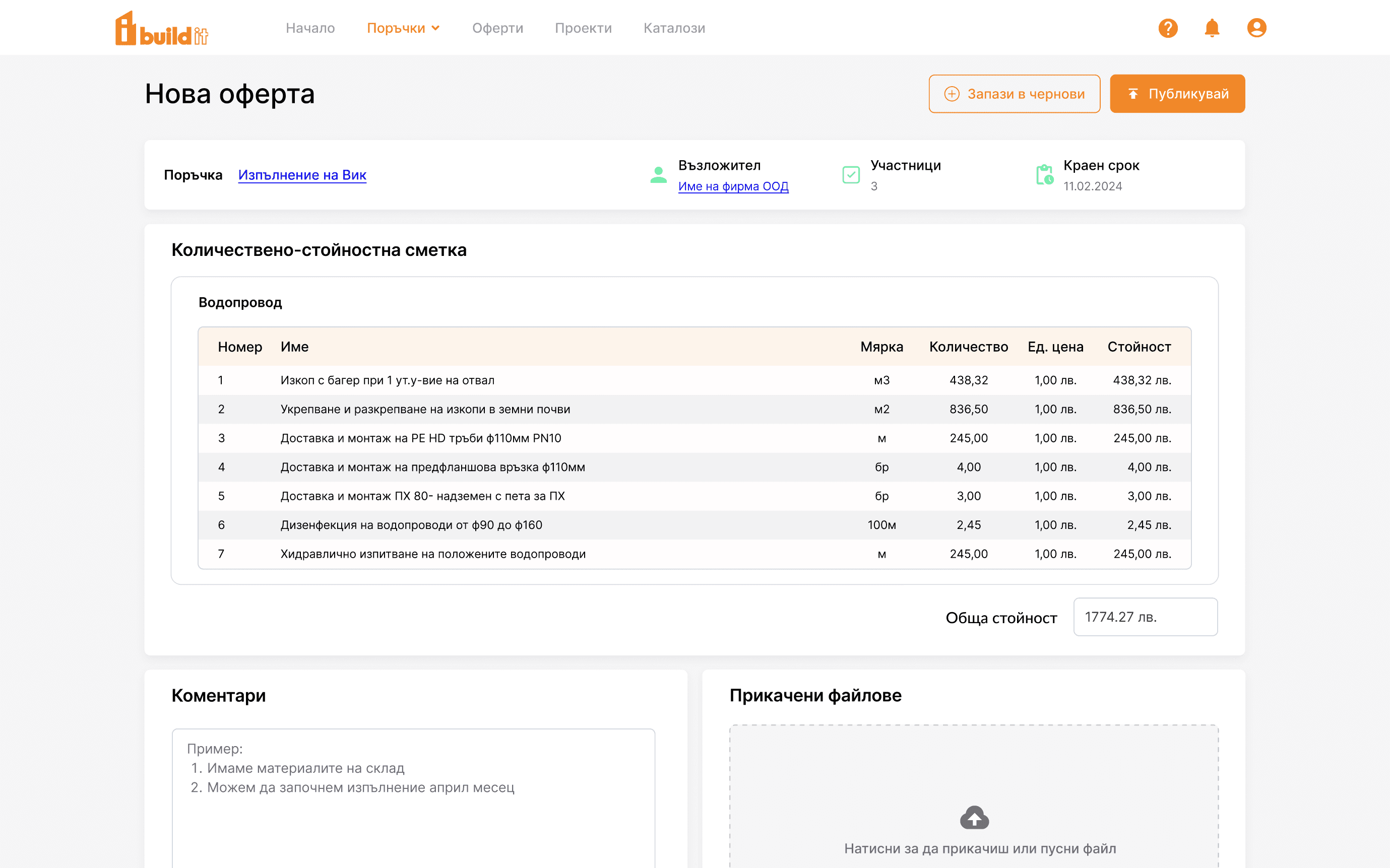Select row Хидравлично изпитване на положените водопроводи
The width and height of the screenshot is (1390, 868).
(694, 554)
